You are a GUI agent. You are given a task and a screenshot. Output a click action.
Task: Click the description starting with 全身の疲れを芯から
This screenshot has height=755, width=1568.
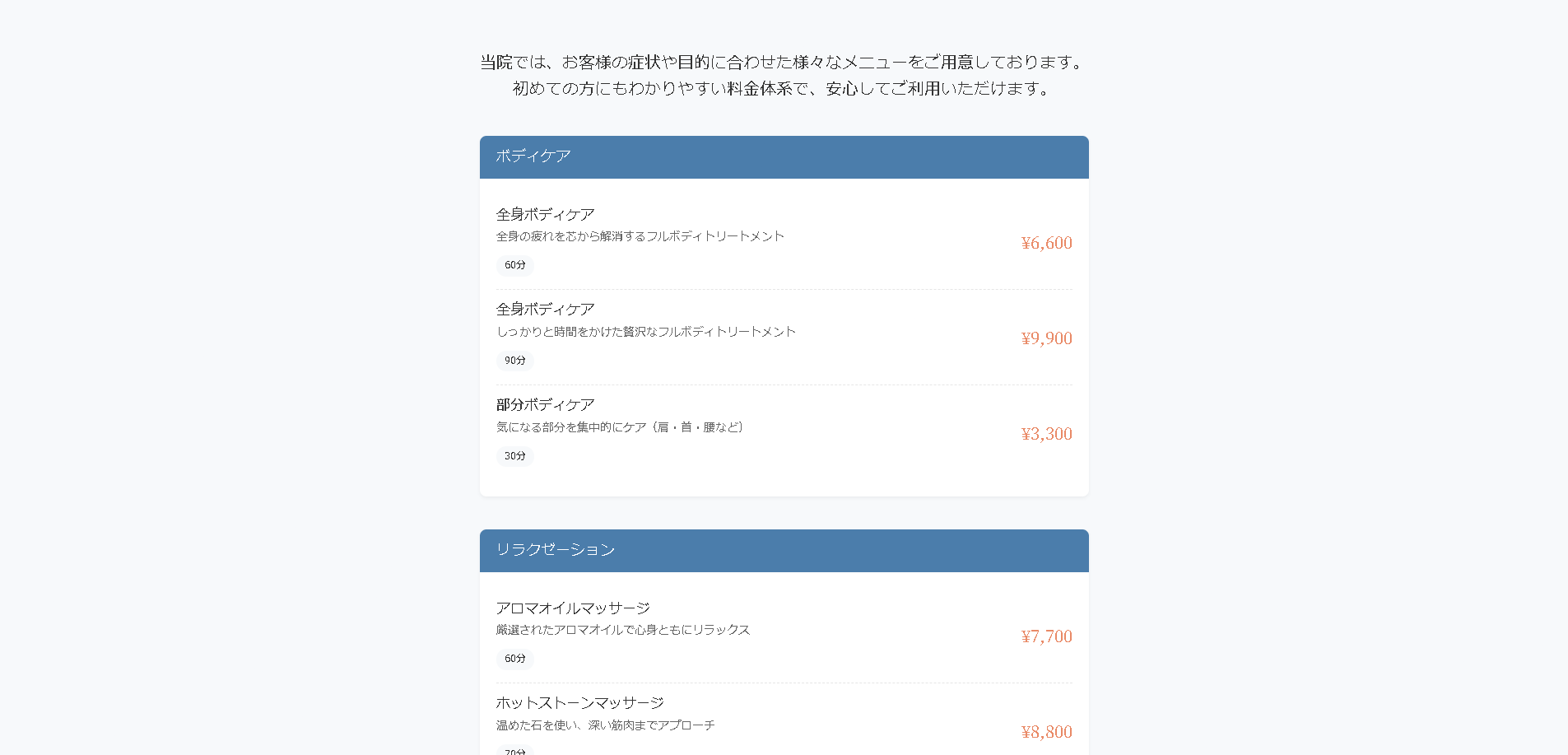[x=640, y=236]
